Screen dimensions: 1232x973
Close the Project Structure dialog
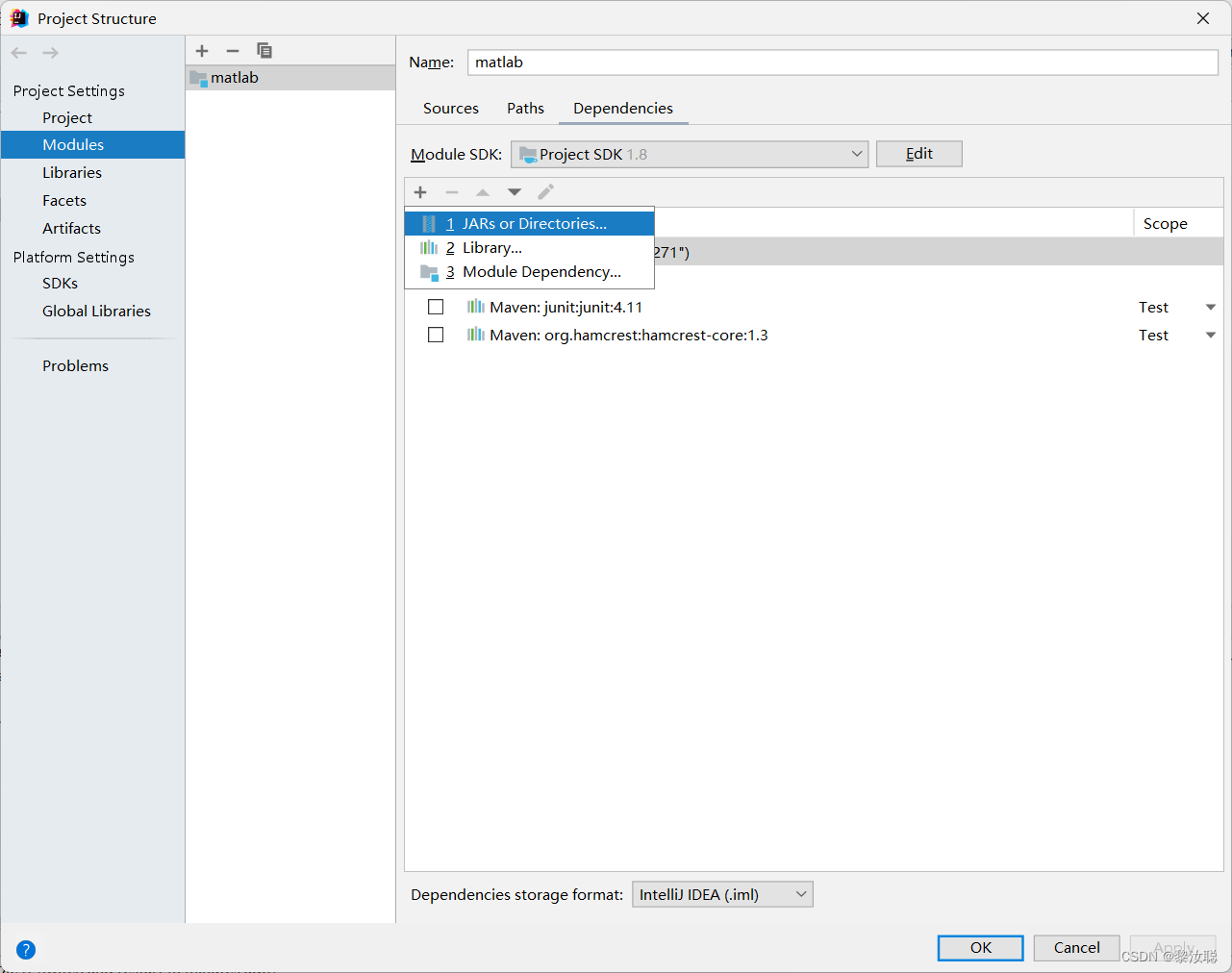(1203, 18)
